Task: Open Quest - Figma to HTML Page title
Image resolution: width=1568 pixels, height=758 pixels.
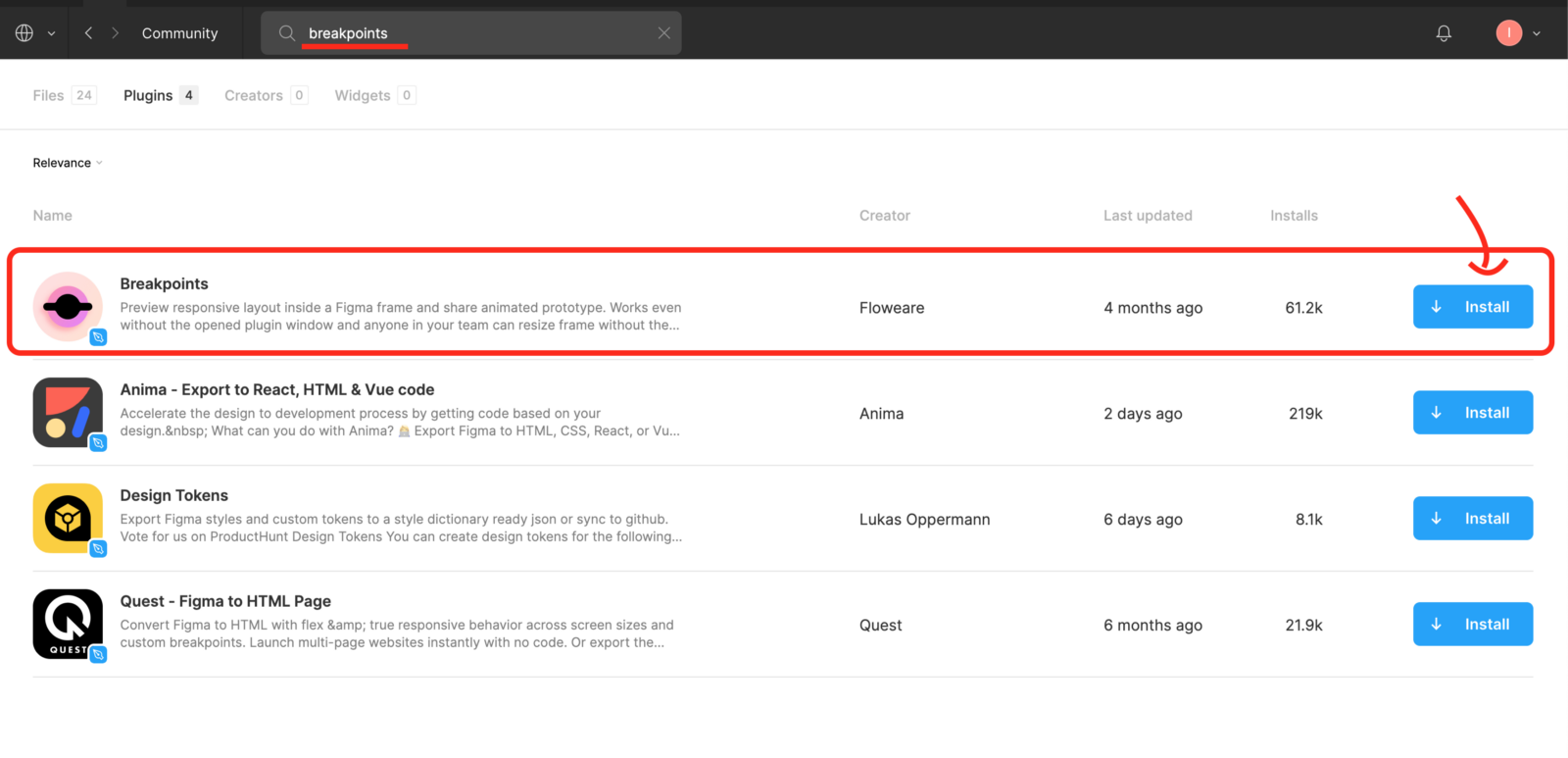Action: [225, 601]
